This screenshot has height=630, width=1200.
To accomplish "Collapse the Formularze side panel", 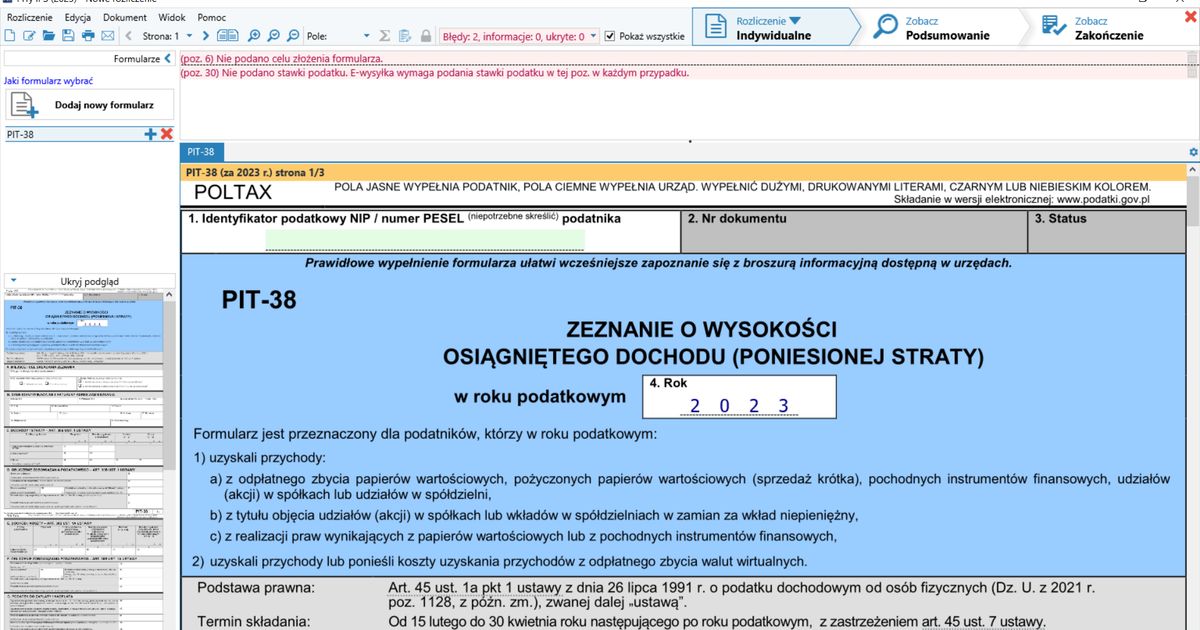I will pyautogui.click(x=168, y=59).
